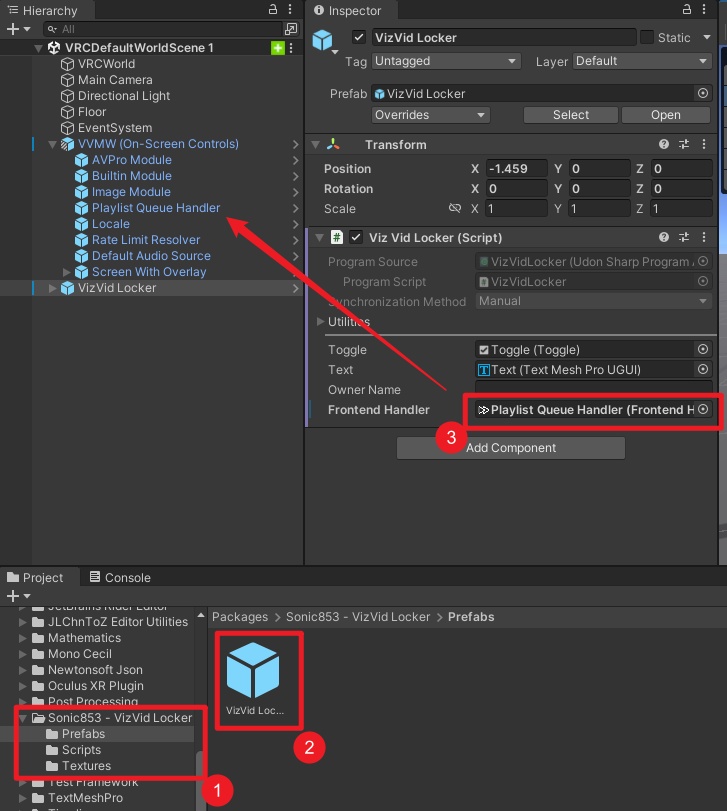This screenshot has height=811, width=727.
Task: Toggle the Static checkbox
Action: click(646, 37)
